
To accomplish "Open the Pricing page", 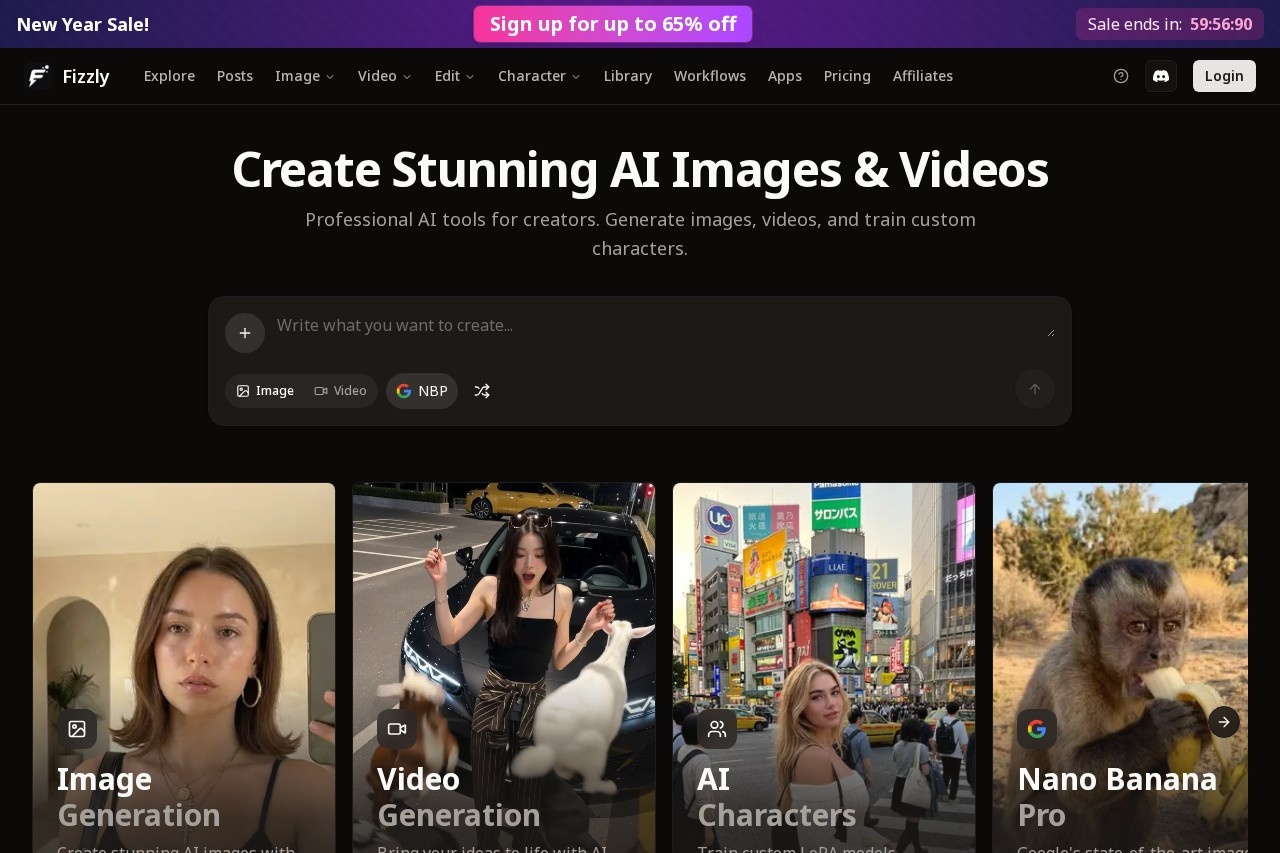I will [x=847, y=76].
